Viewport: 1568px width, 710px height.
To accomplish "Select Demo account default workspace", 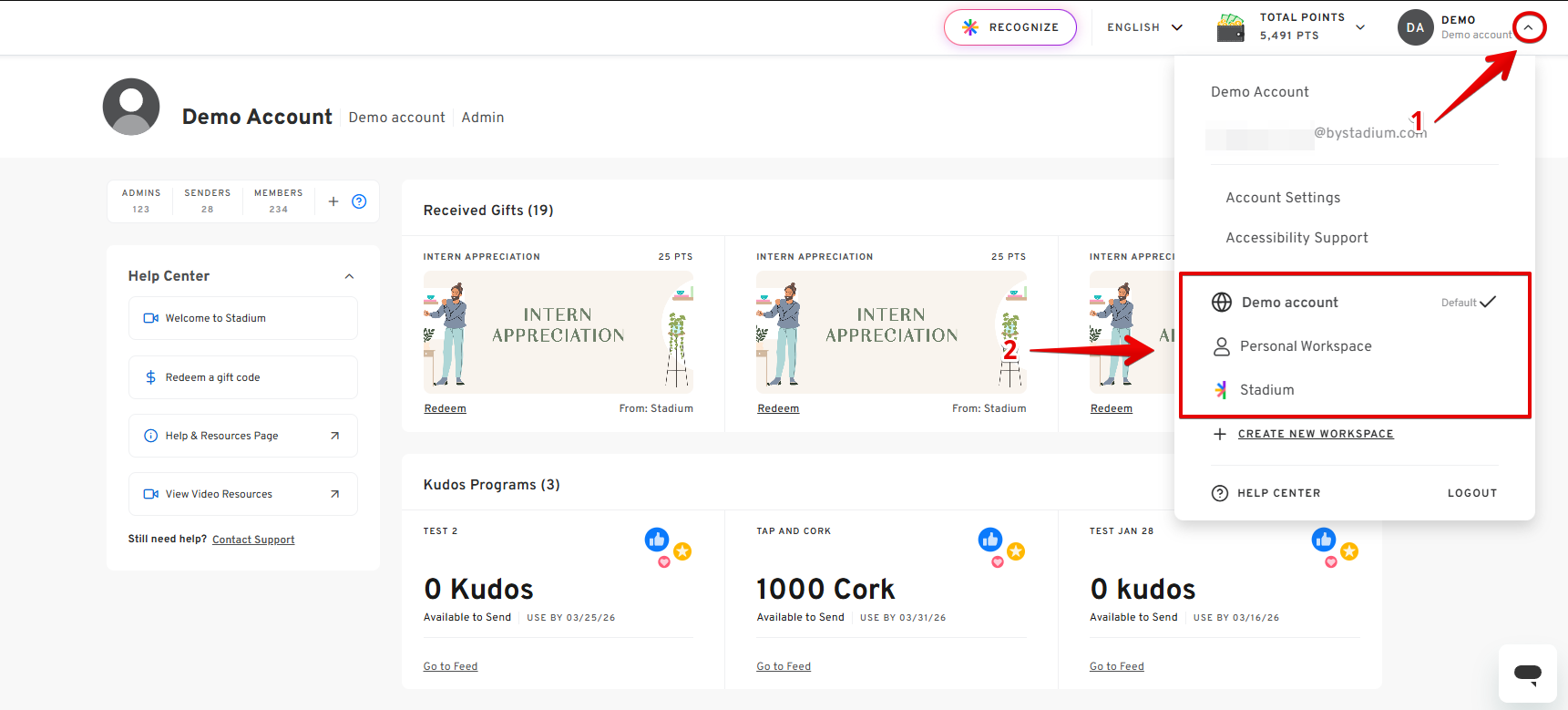I will [x=1289, y=303].
